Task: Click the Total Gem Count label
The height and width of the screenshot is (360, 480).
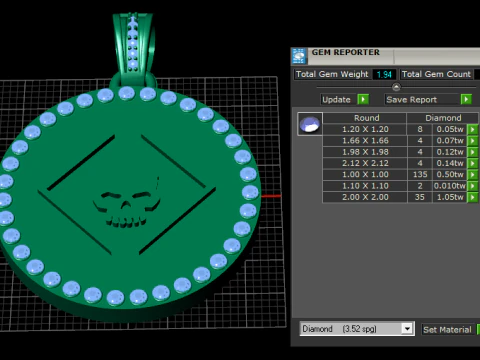Action: (x=436, y=74)
